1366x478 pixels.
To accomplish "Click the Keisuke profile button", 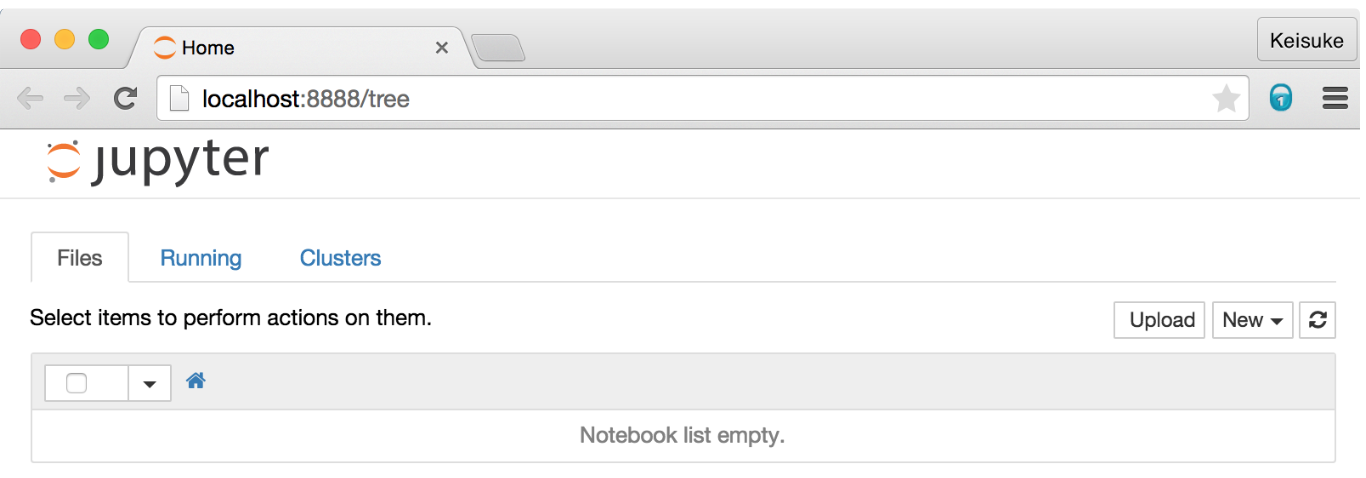I will click(1304, 41).
